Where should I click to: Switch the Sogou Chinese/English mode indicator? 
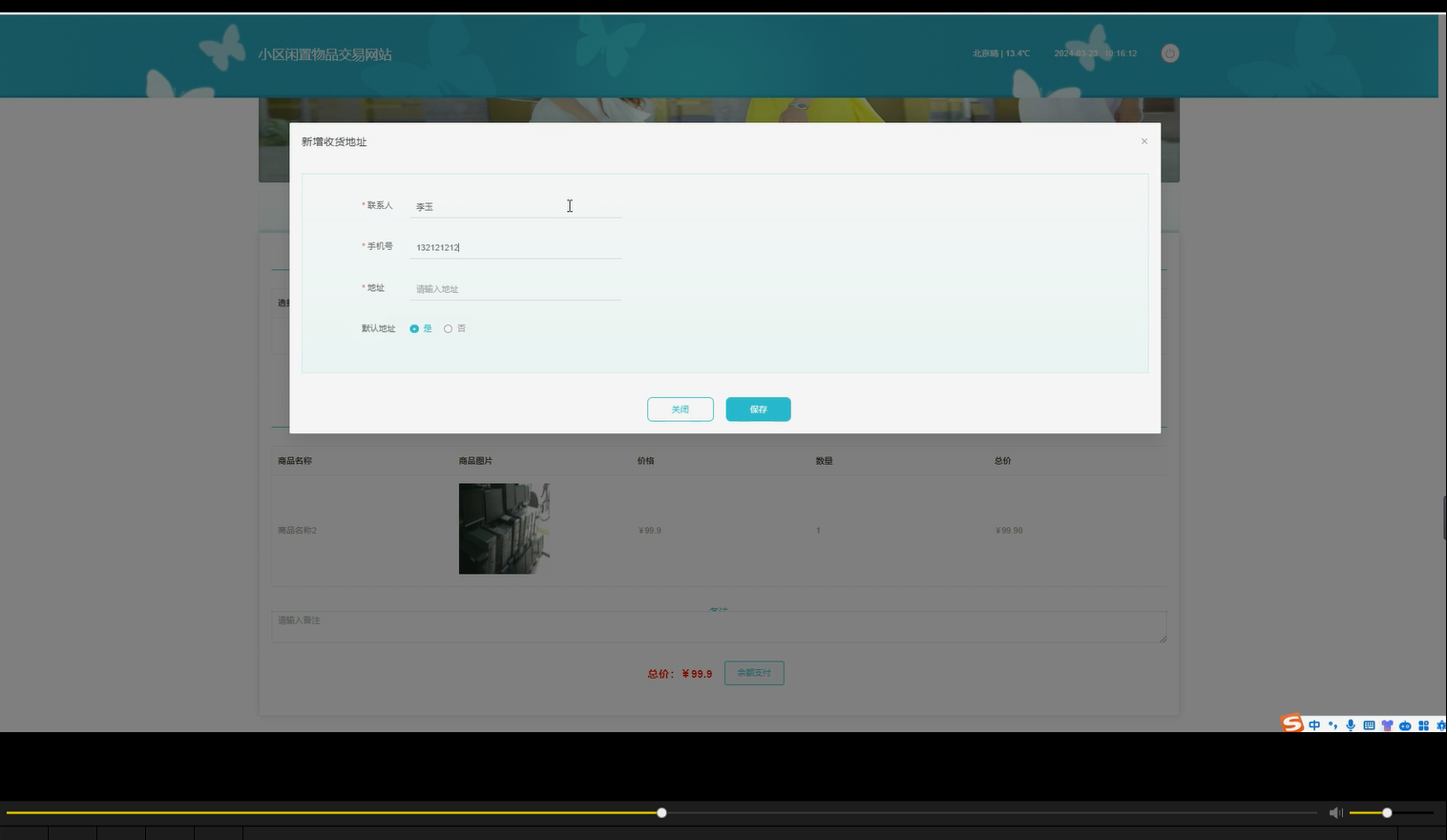tap(1314, 725)
